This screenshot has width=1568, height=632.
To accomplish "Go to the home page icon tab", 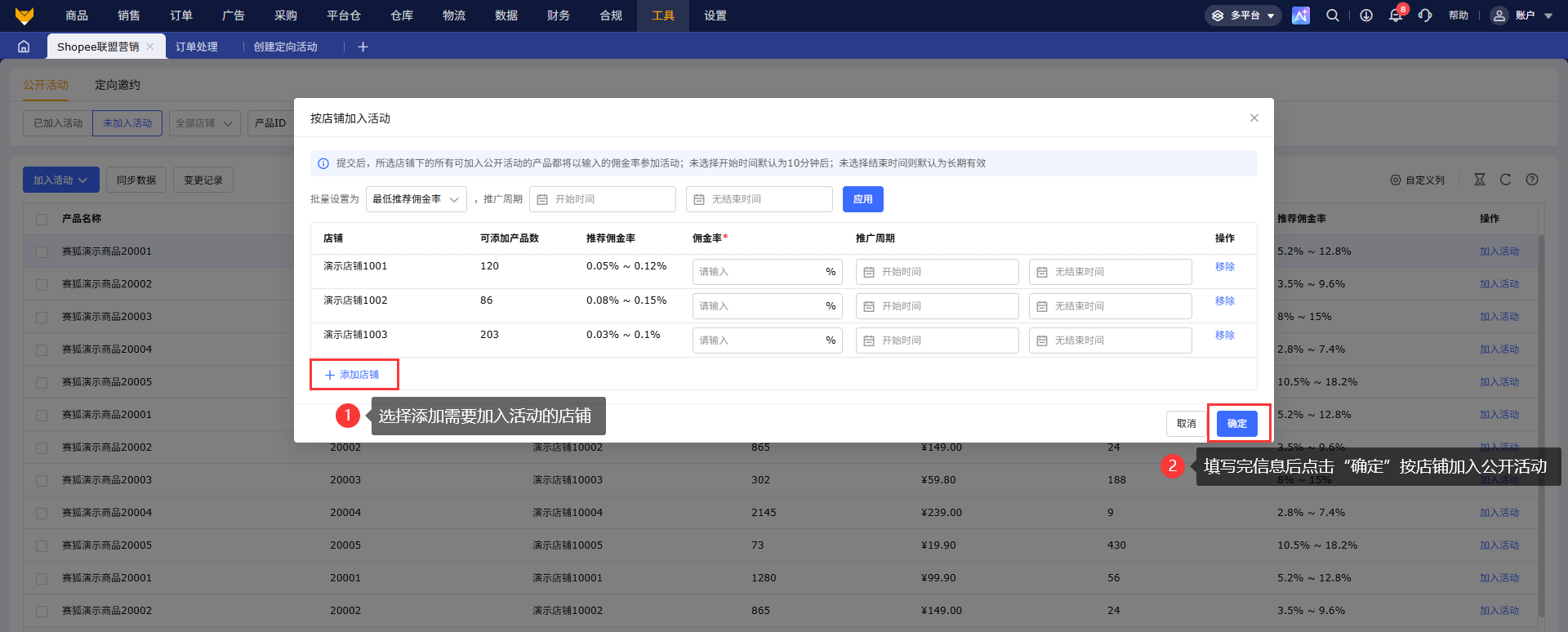I will 24,47.
